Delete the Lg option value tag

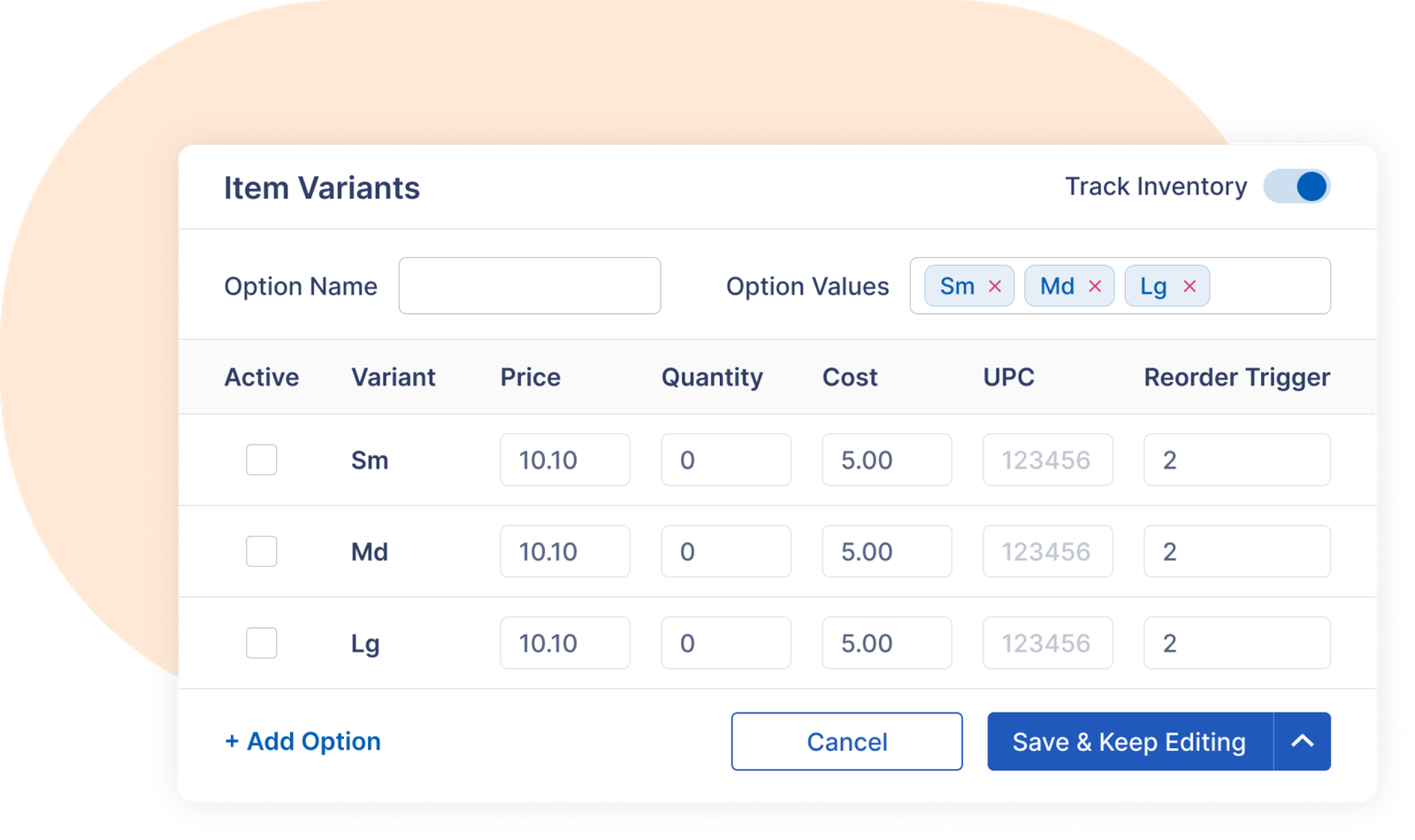click(x=1189, y=286)
